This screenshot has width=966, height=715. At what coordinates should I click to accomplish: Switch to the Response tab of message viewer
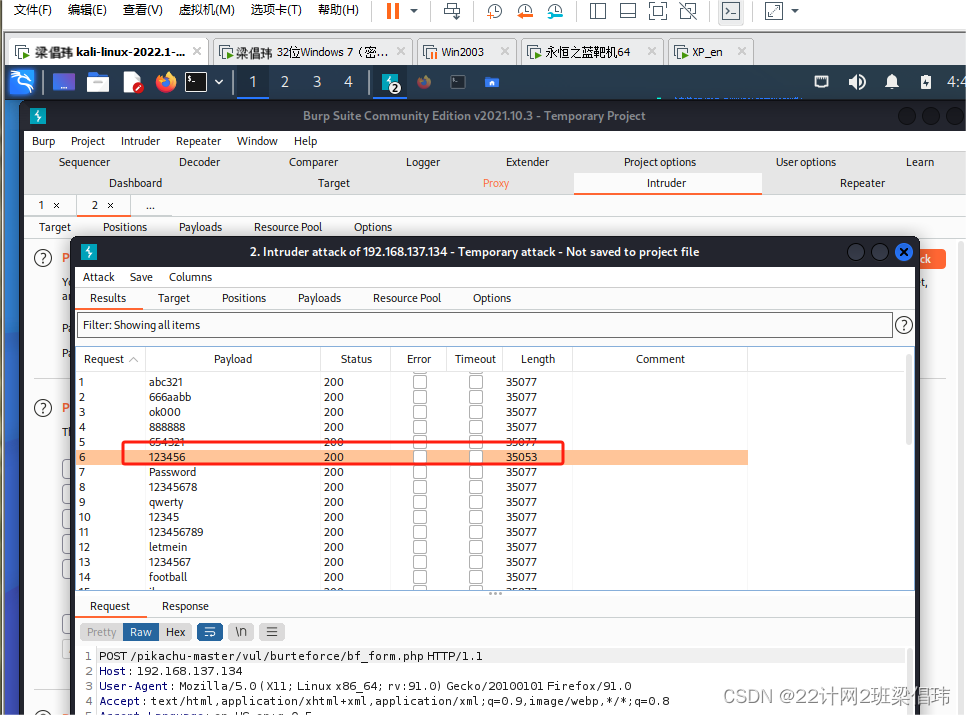pyautogui.click(x=185, y=606)
